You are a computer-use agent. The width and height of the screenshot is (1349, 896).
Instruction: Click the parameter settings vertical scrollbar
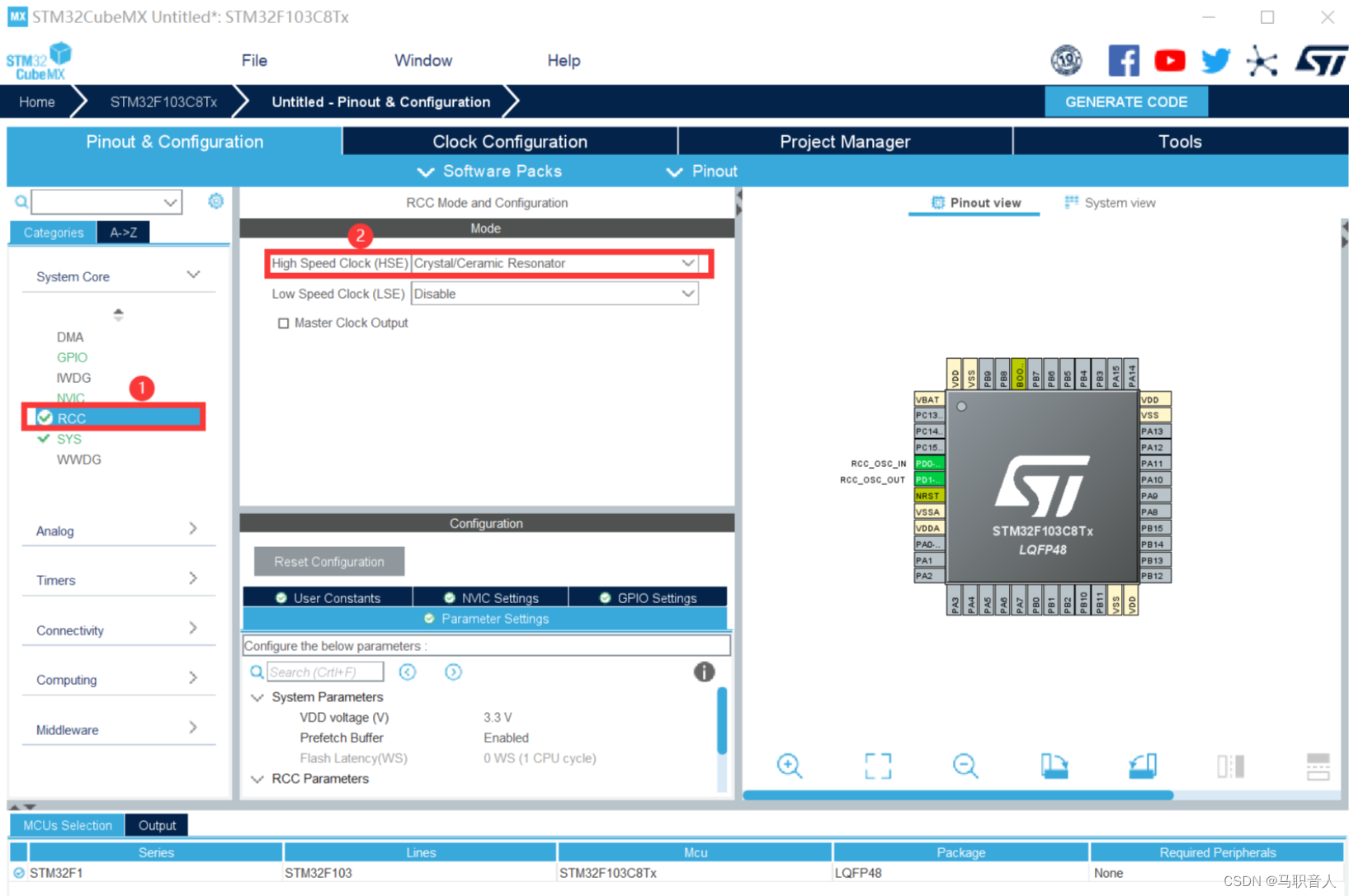pos(722,720)
